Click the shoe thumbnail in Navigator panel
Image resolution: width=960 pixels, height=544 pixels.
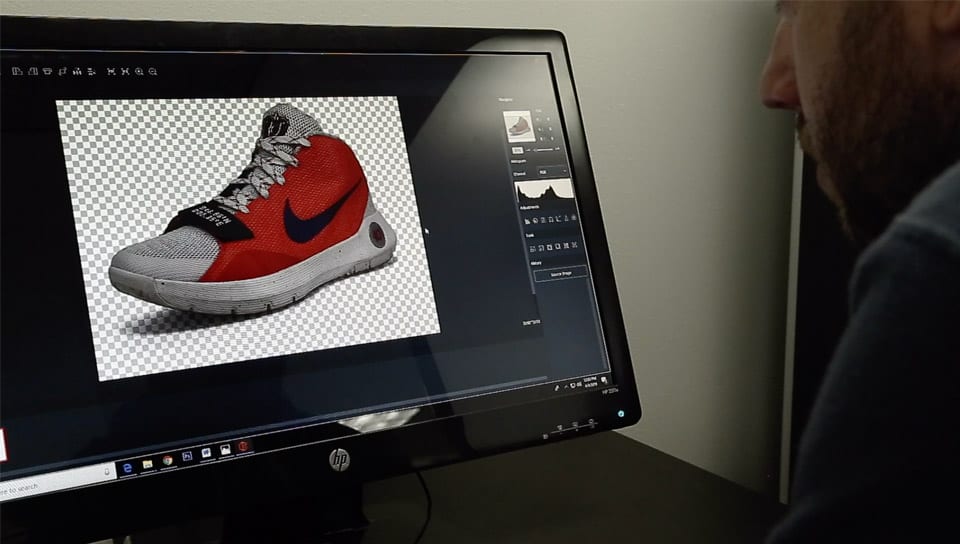tap(519, 127)
